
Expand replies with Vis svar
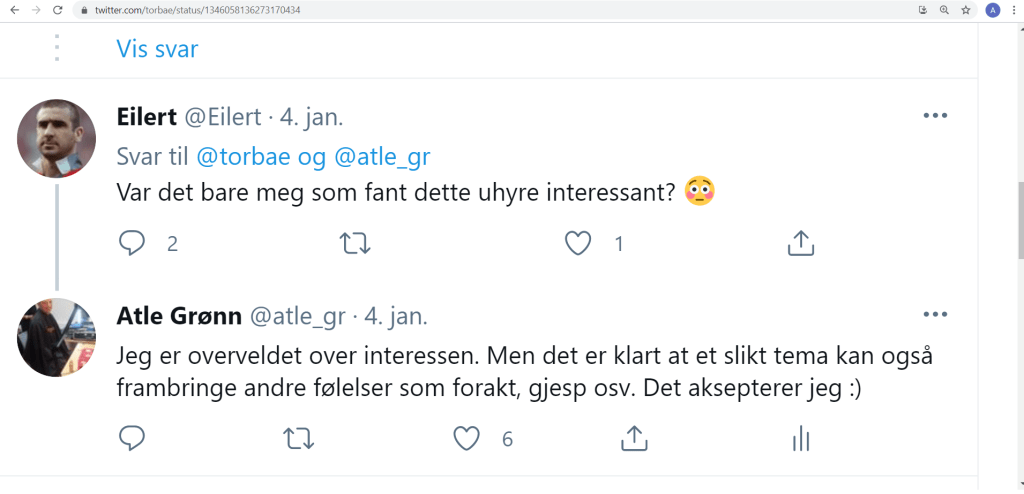[157, 49]
